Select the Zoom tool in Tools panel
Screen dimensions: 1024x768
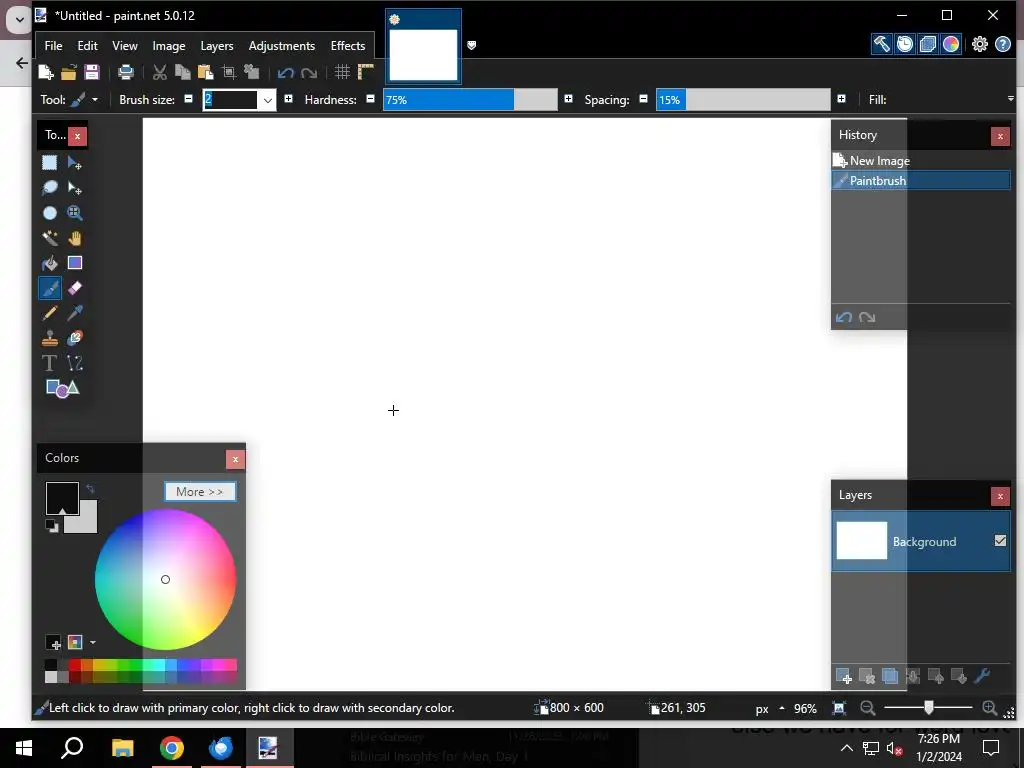74,213
